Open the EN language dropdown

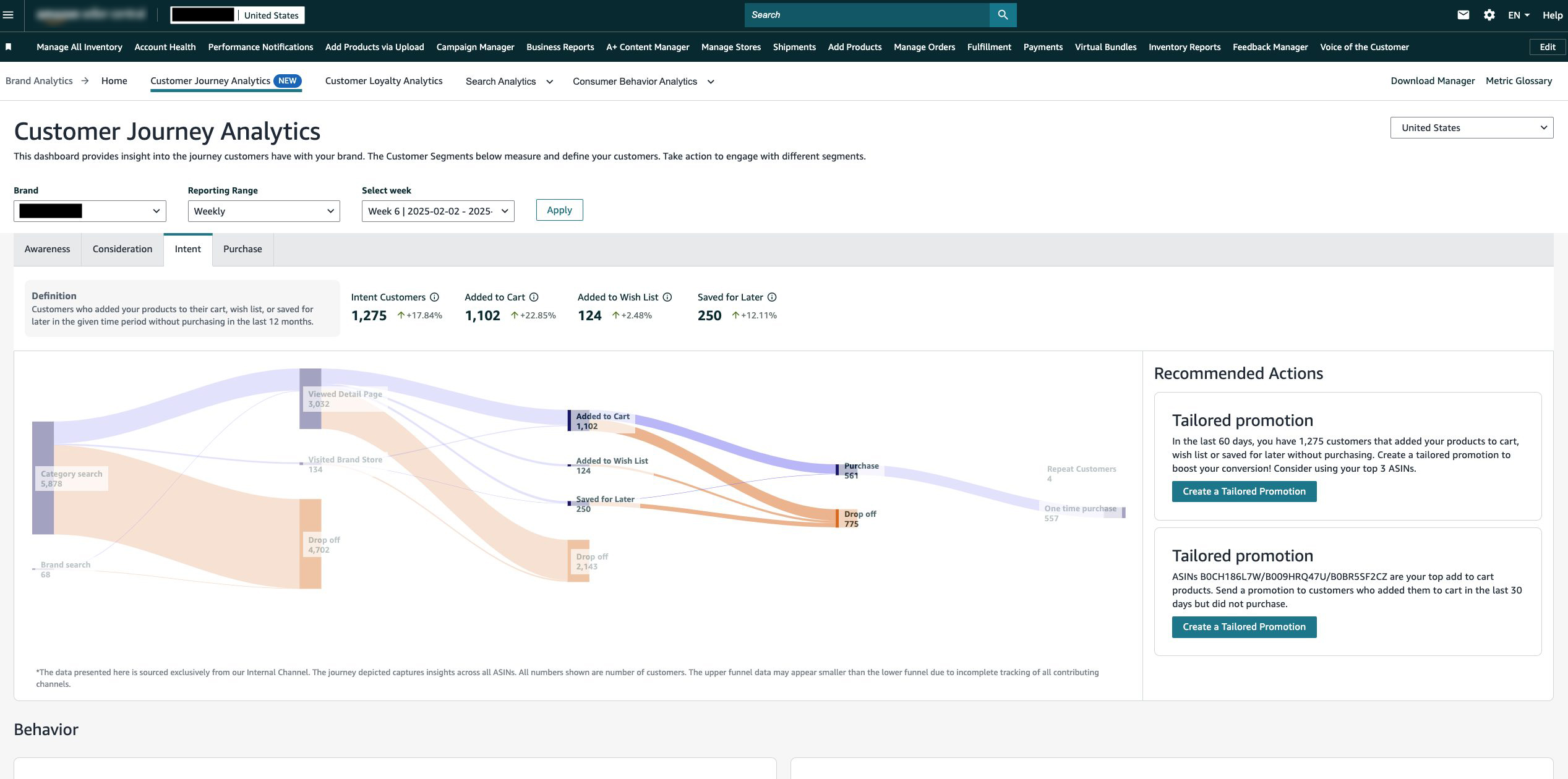coord(1519,15)
